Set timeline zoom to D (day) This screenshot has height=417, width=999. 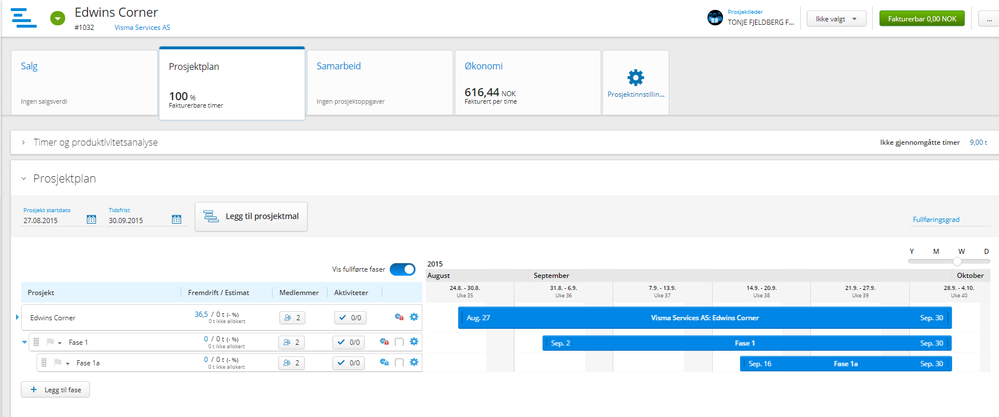(986, 251)
